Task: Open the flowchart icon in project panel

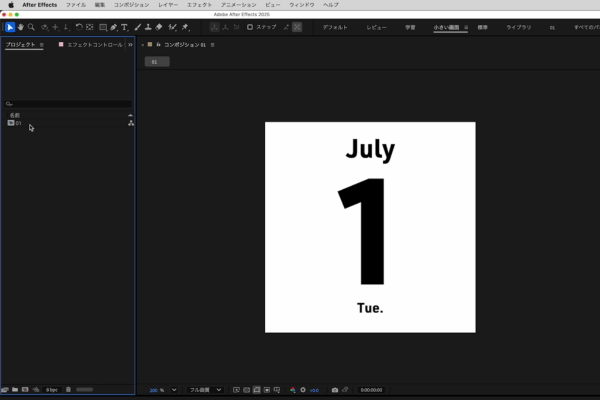Action: click(x=131, y=123)
